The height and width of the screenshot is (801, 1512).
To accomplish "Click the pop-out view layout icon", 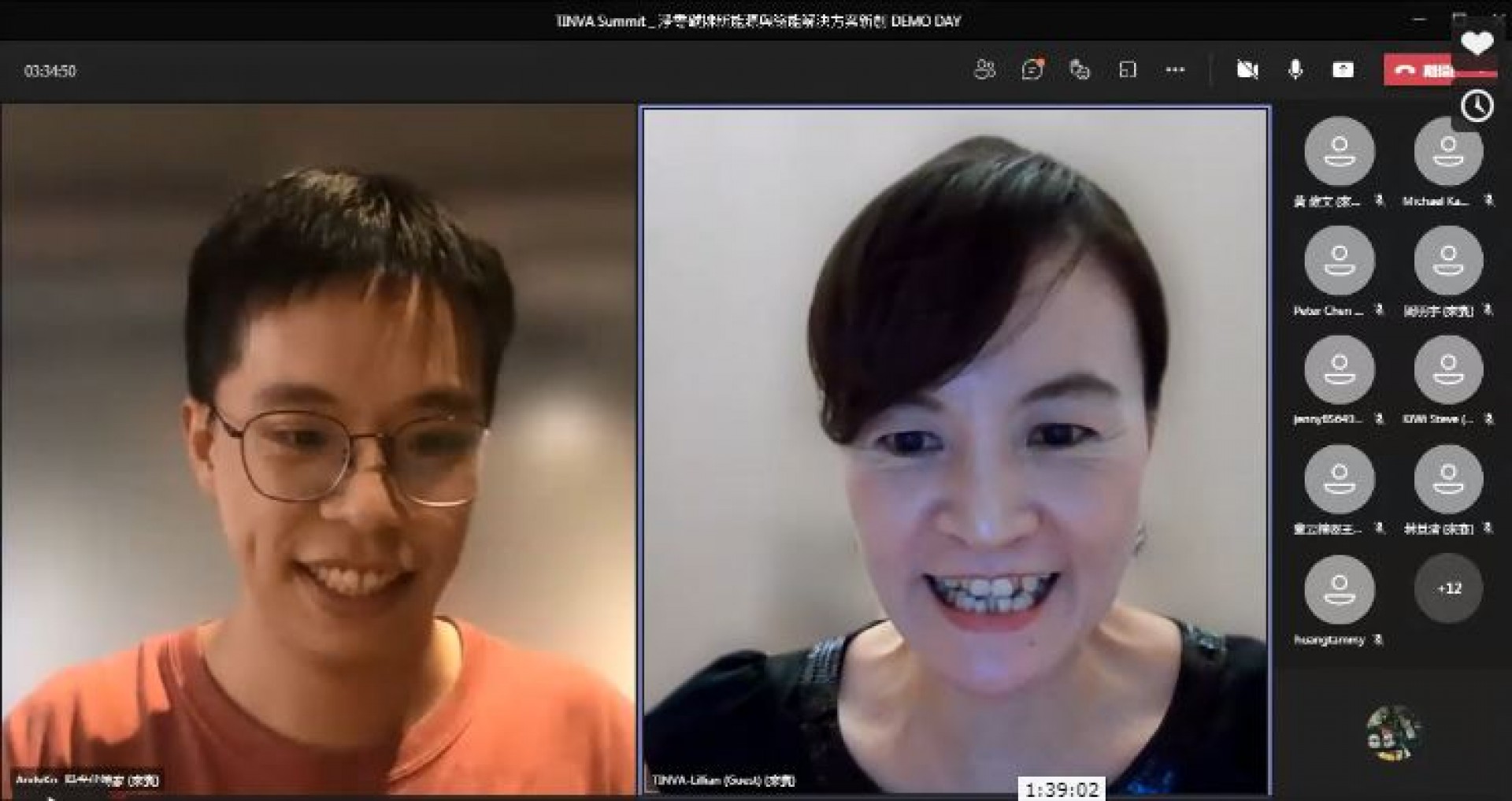I will pos(1127,70).
